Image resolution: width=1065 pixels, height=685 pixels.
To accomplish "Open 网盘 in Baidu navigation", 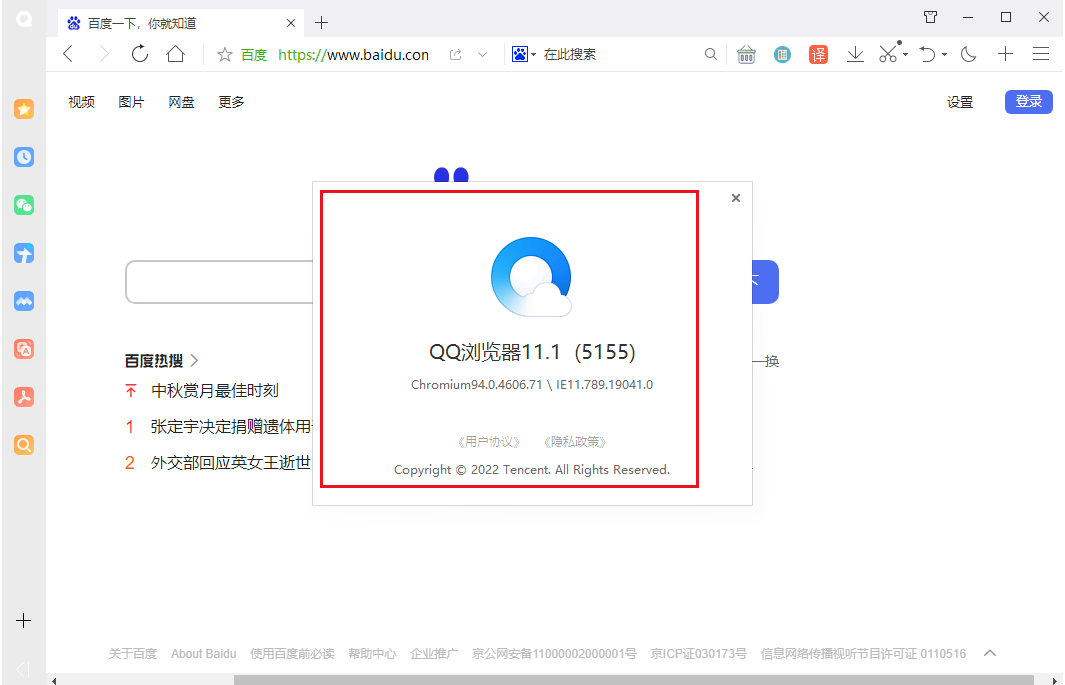I will point(181,102).
